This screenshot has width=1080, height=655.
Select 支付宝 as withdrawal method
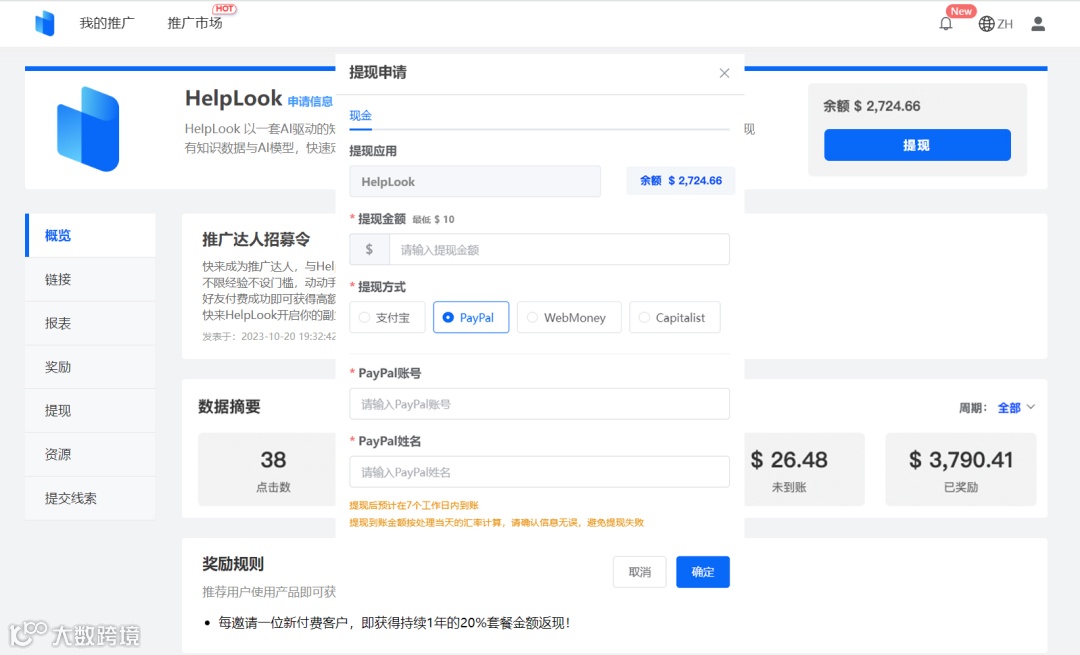[387, 317]
